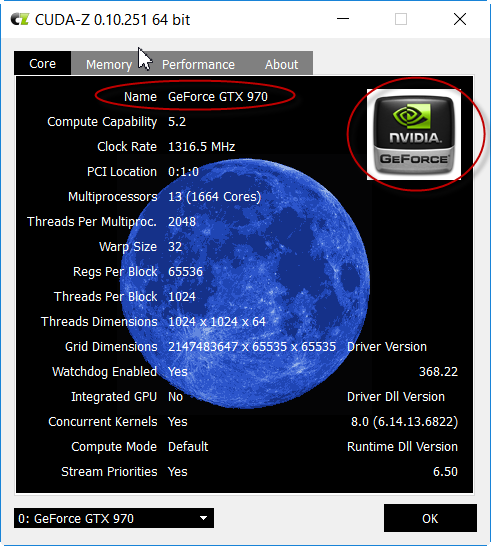The image size is (491, 546).
Task: Close the CUDA-Z window
Action: coord(460,19)
